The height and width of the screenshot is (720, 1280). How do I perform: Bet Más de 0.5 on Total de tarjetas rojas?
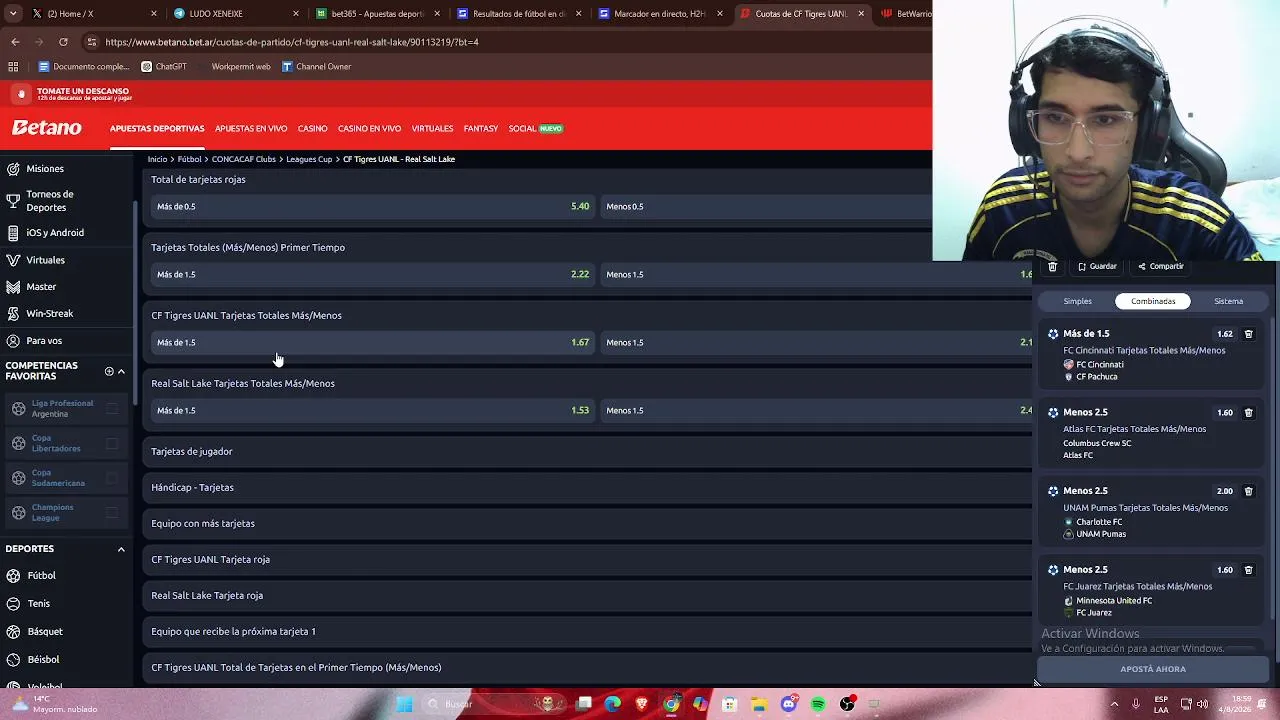pyautogui.click(x=373, y=206)
